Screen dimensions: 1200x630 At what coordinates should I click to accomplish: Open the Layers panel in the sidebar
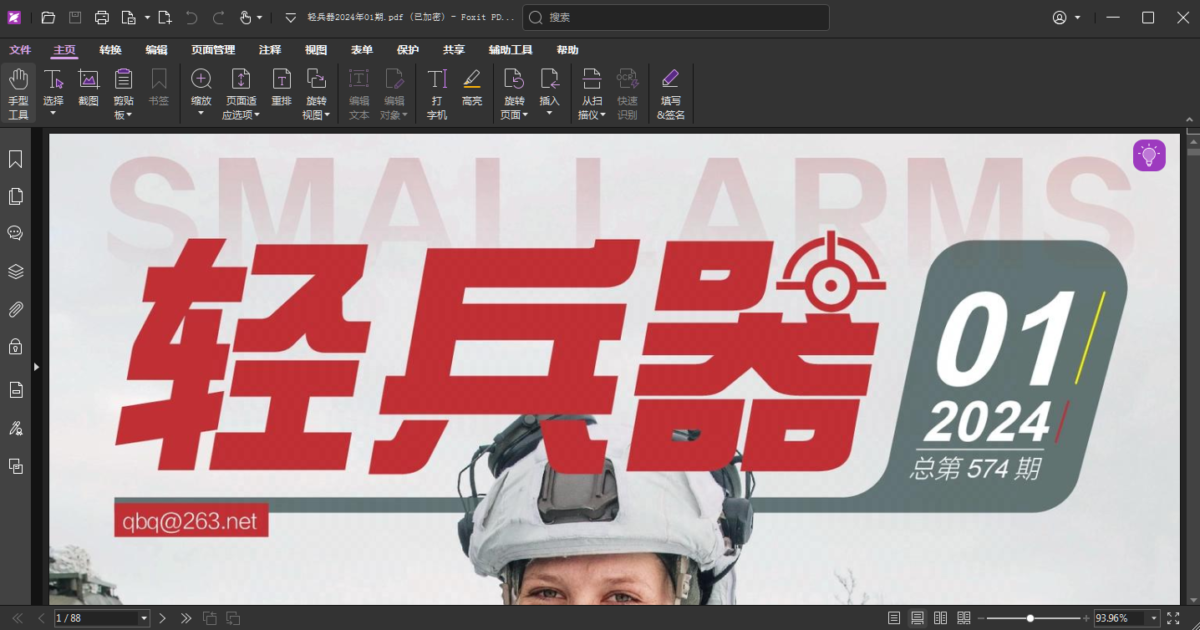pos(15,271)
